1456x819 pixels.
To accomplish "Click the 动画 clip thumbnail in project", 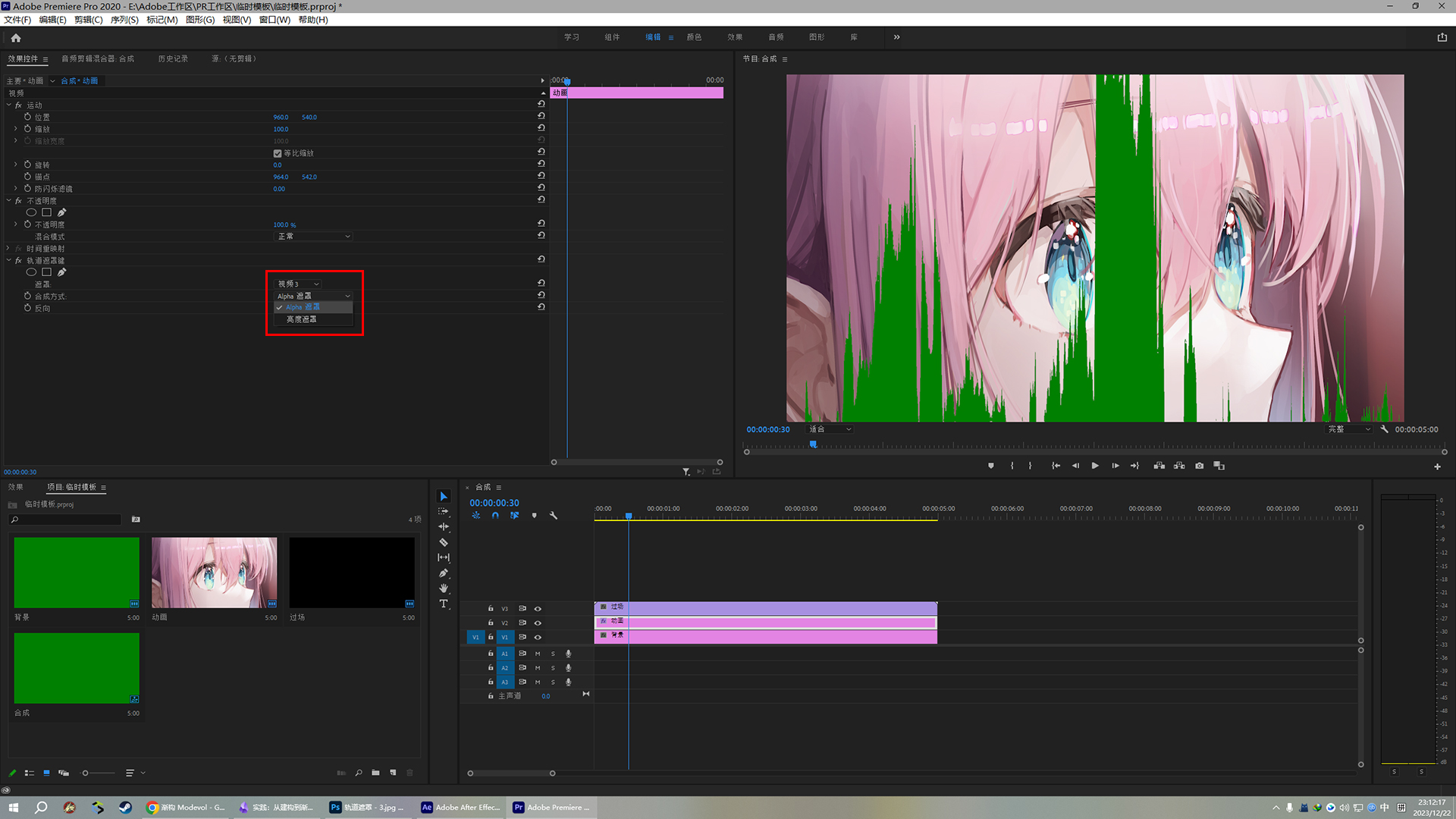I will pos(214,573).
